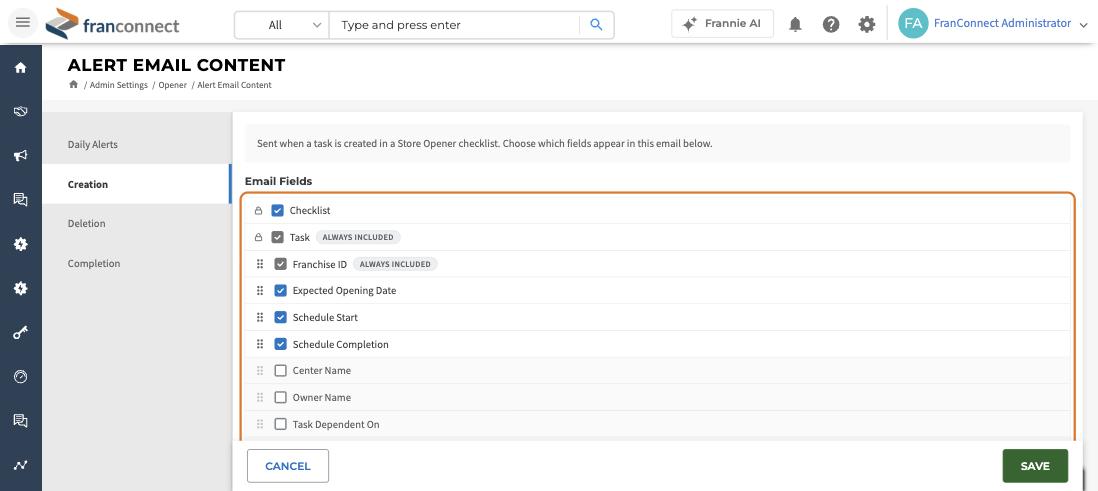This screenshot has height=491, width=1098.
Task: Select the Creation tab
Action: tap(137, 184)
